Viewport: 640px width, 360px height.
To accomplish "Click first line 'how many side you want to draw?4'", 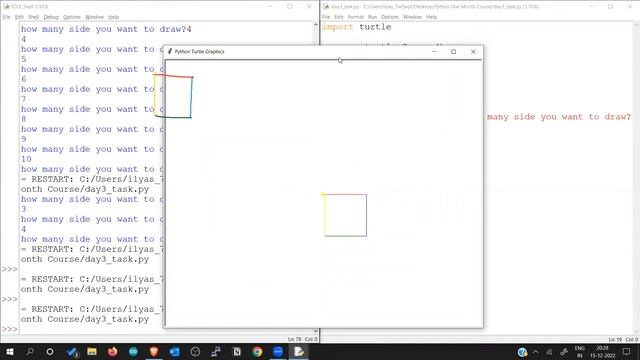I will [106, 29].
